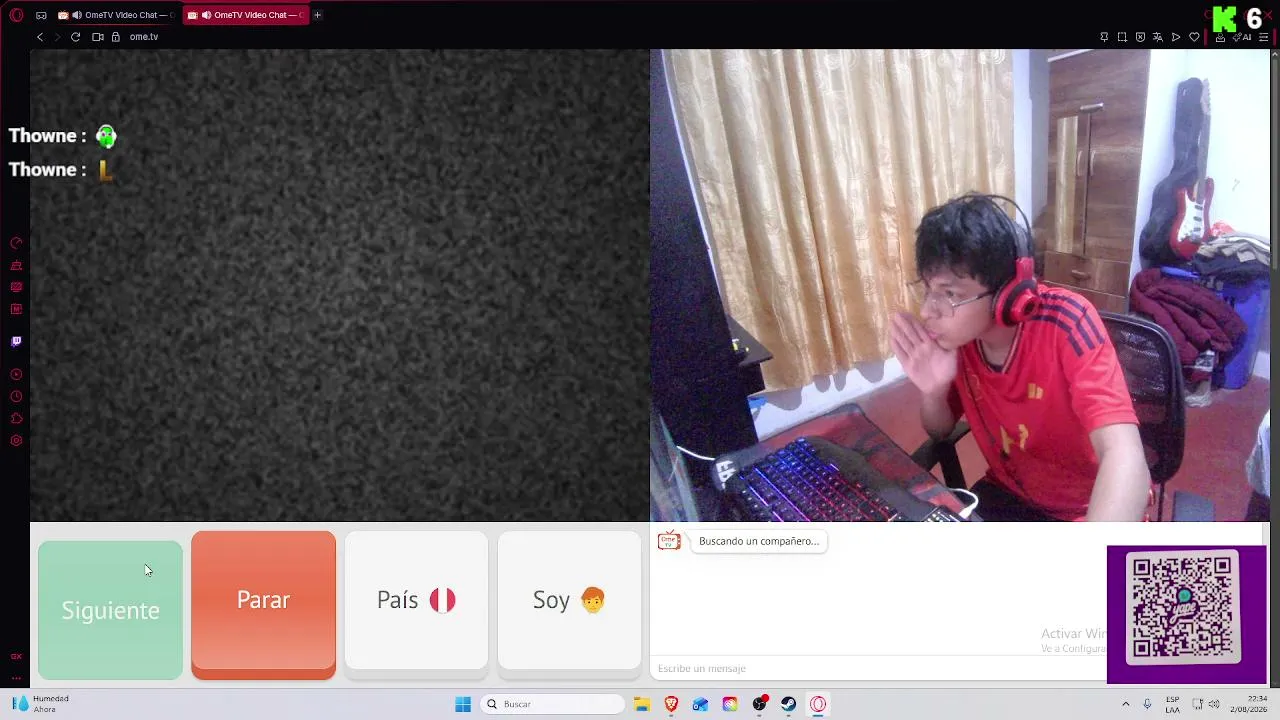1280x720 pixels.
Task: Open Twitch in the Opera sidebar
Action: coord(16,342)
